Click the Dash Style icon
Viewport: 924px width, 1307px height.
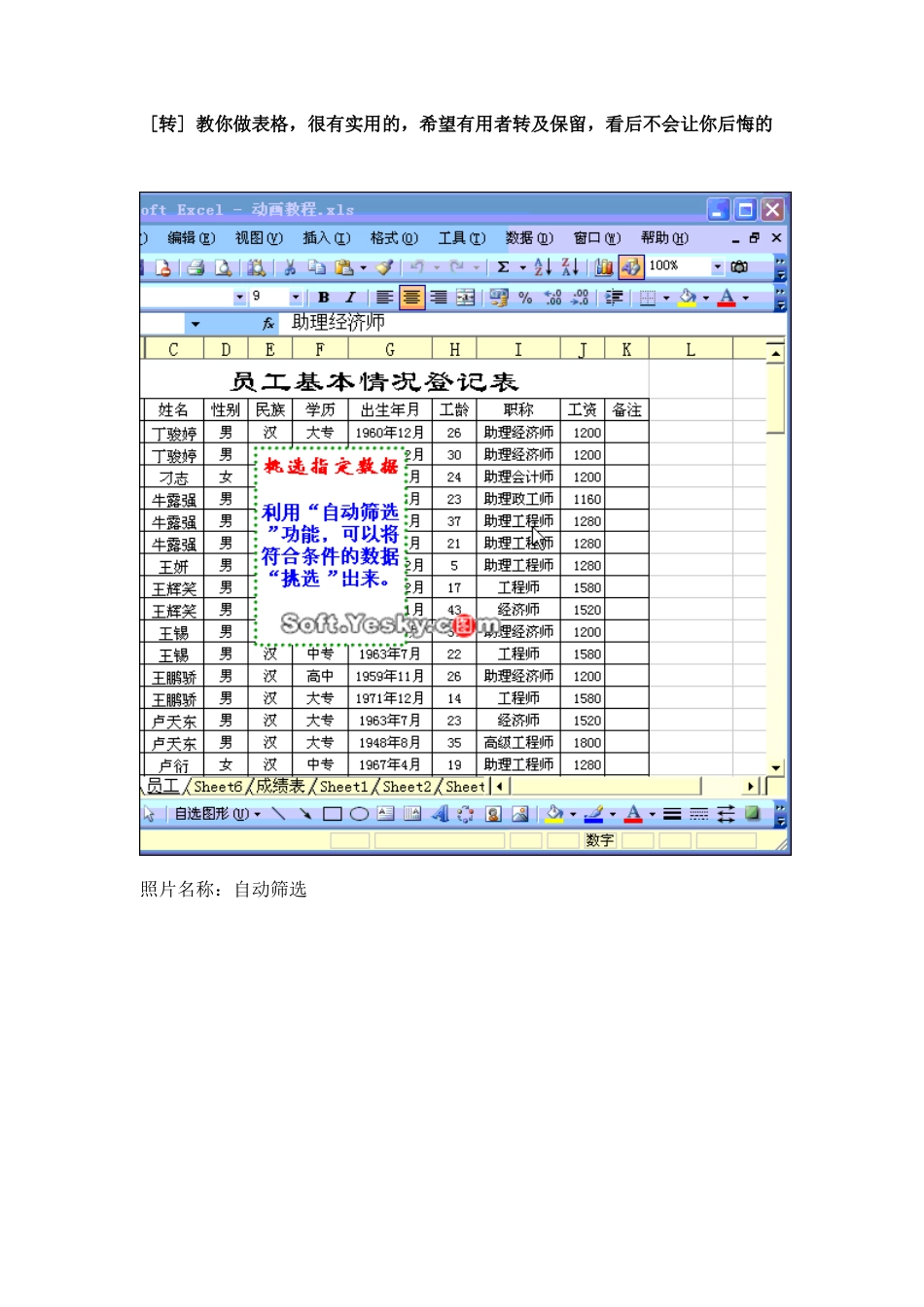click(699, 813)
